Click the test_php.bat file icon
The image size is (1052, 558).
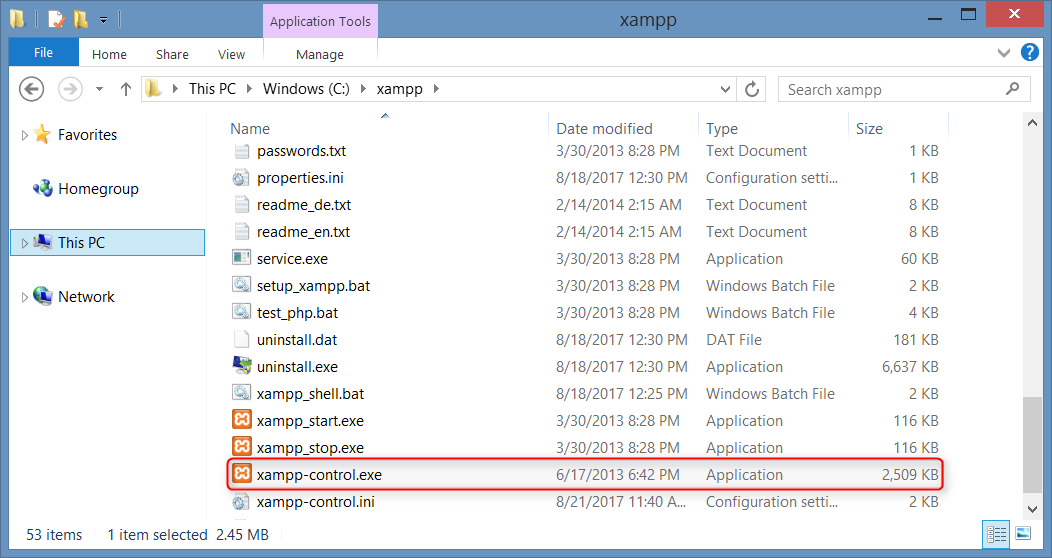click(242, 311)
